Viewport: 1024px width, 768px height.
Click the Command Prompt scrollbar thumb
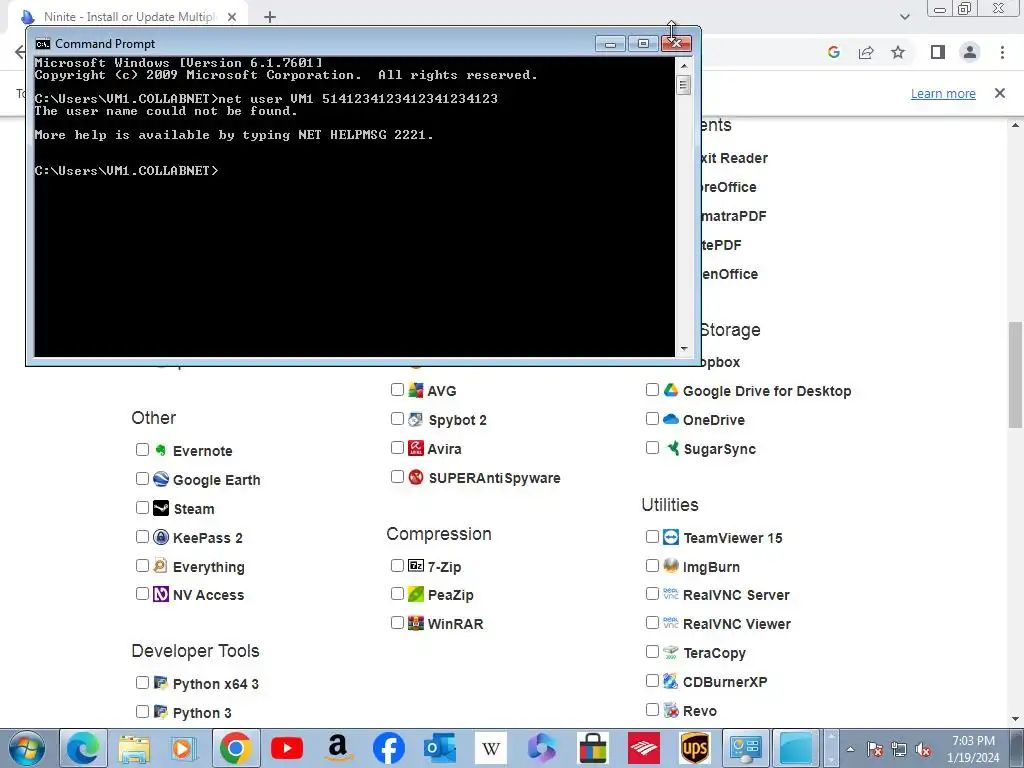pos(684,85)
